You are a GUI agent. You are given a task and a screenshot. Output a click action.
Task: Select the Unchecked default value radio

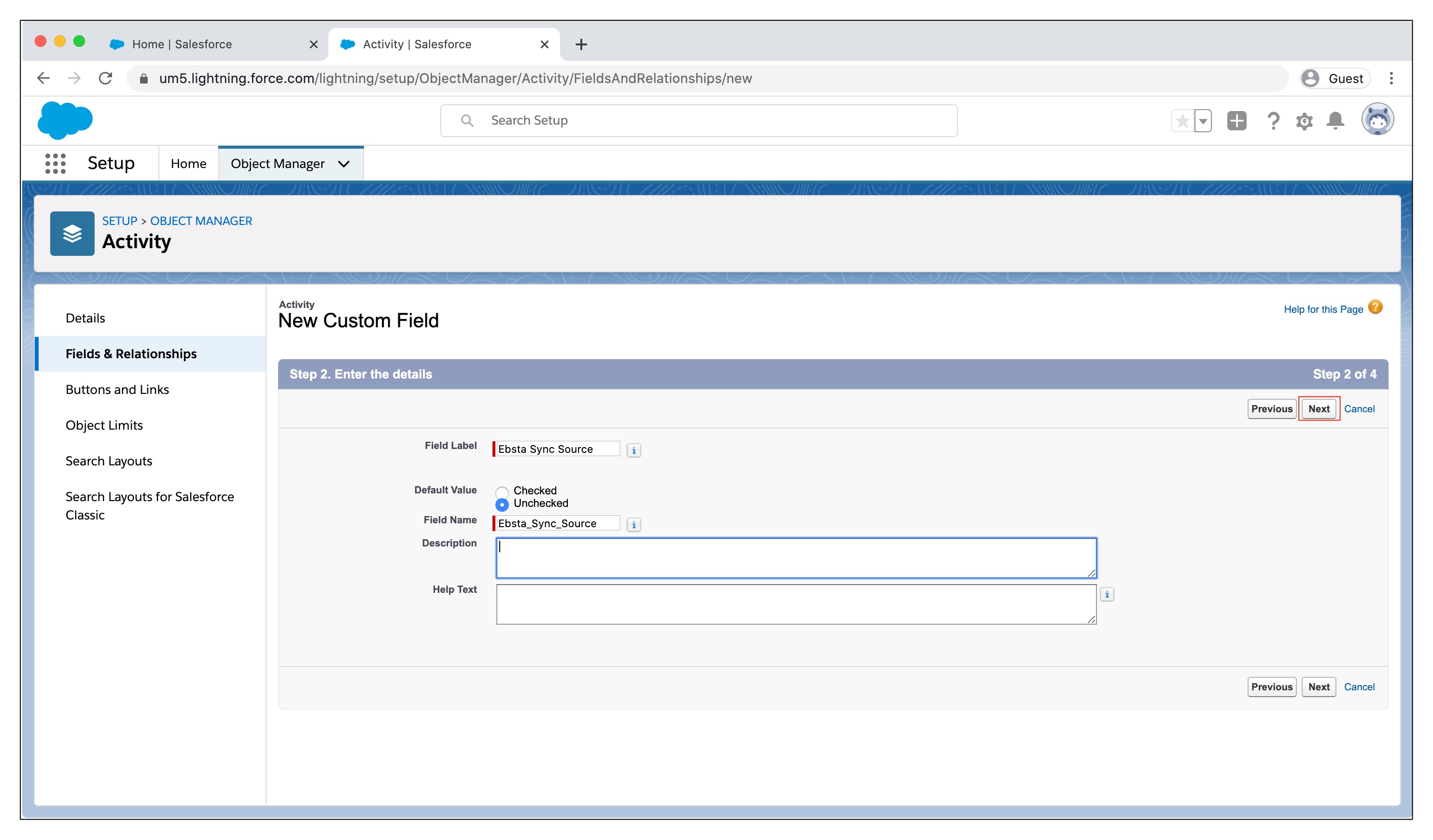point(502,504)
